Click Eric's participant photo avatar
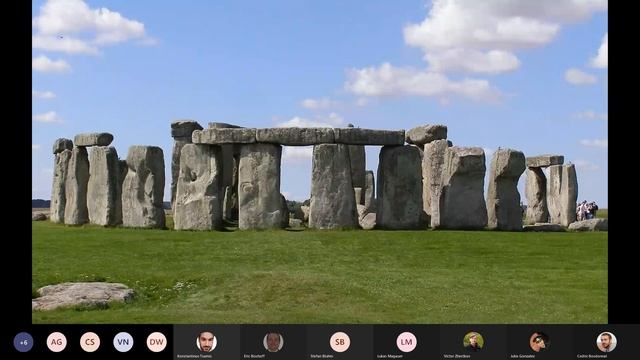This screenshot has height=360, width=640. click(x=273, y=342)
